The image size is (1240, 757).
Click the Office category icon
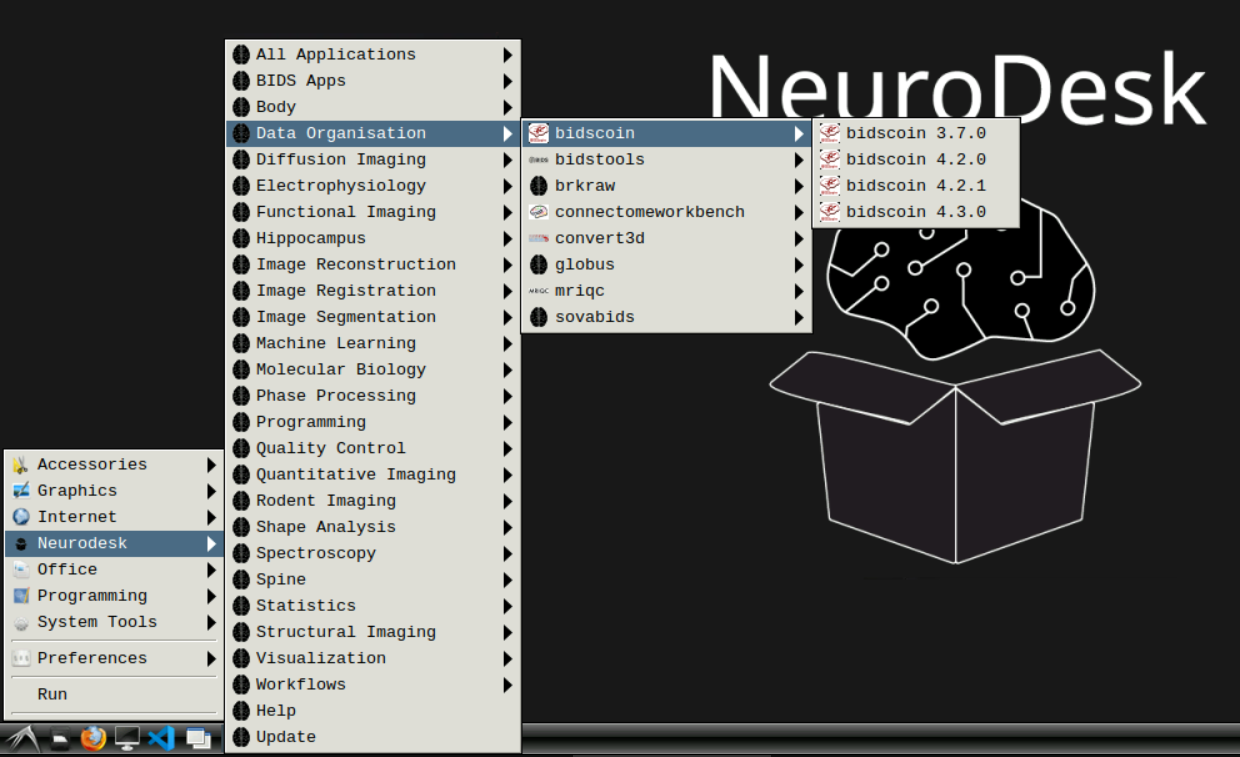21,569
